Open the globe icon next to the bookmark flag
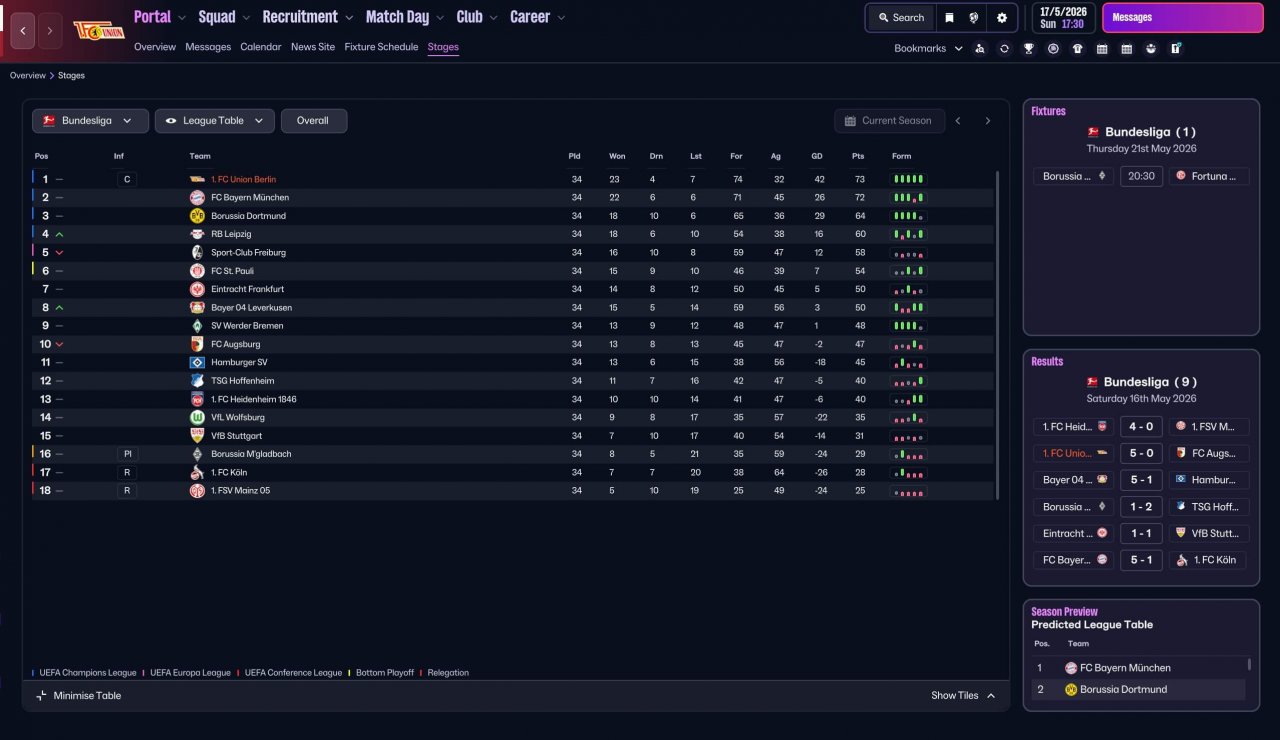 pos(974,17)
